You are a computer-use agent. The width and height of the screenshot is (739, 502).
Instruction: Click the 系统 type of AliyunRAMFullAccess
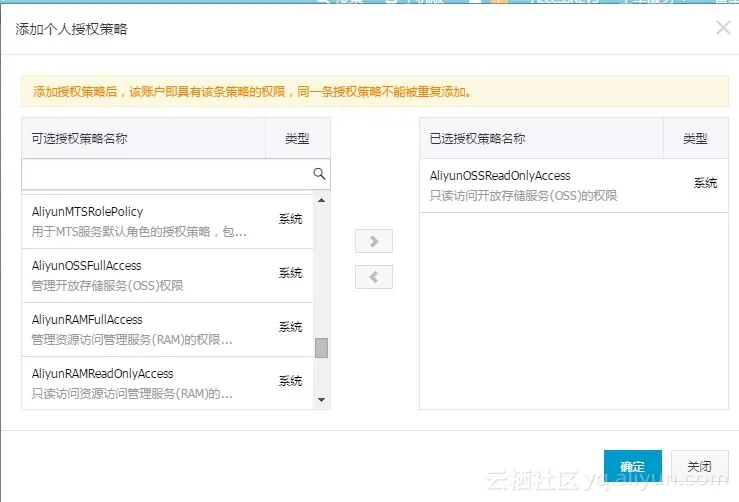(x=290, y=327)
